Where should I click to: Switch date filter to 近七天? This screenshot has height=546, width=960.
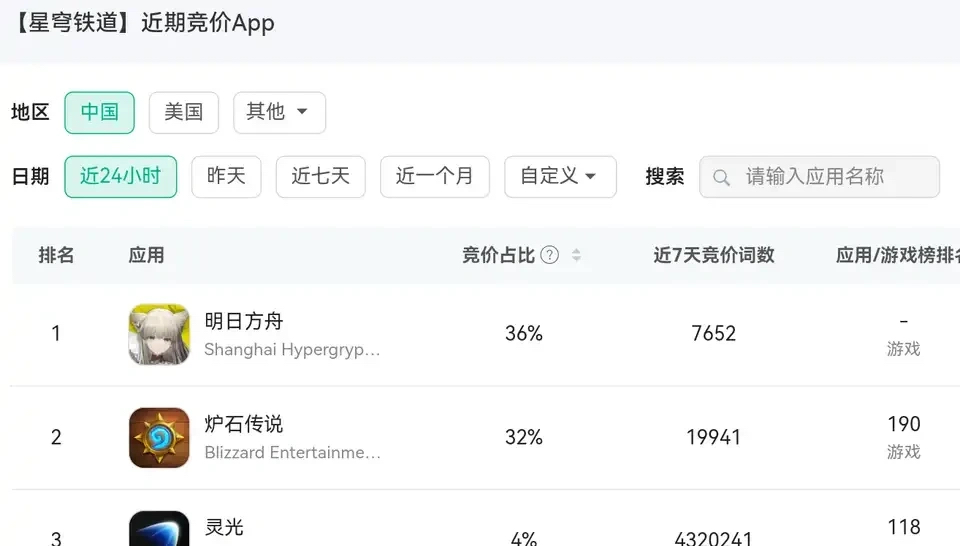(320, 177)
